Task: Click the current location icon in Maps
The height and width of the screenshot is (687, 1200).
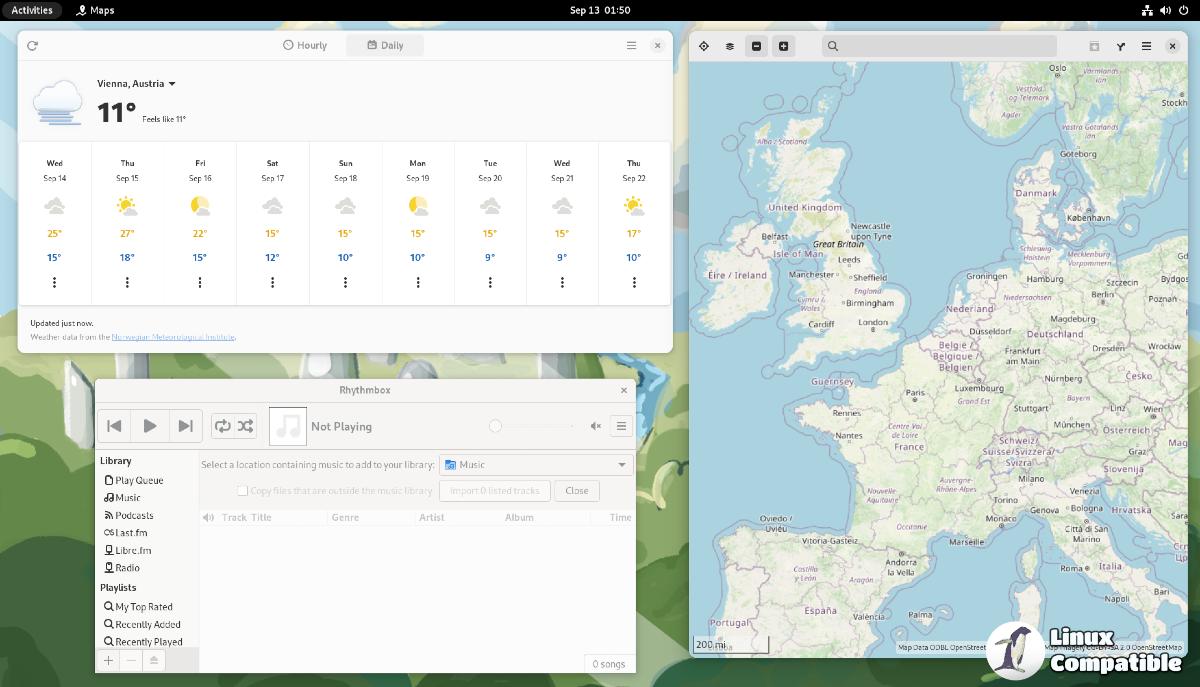Action: pos(704,46)
